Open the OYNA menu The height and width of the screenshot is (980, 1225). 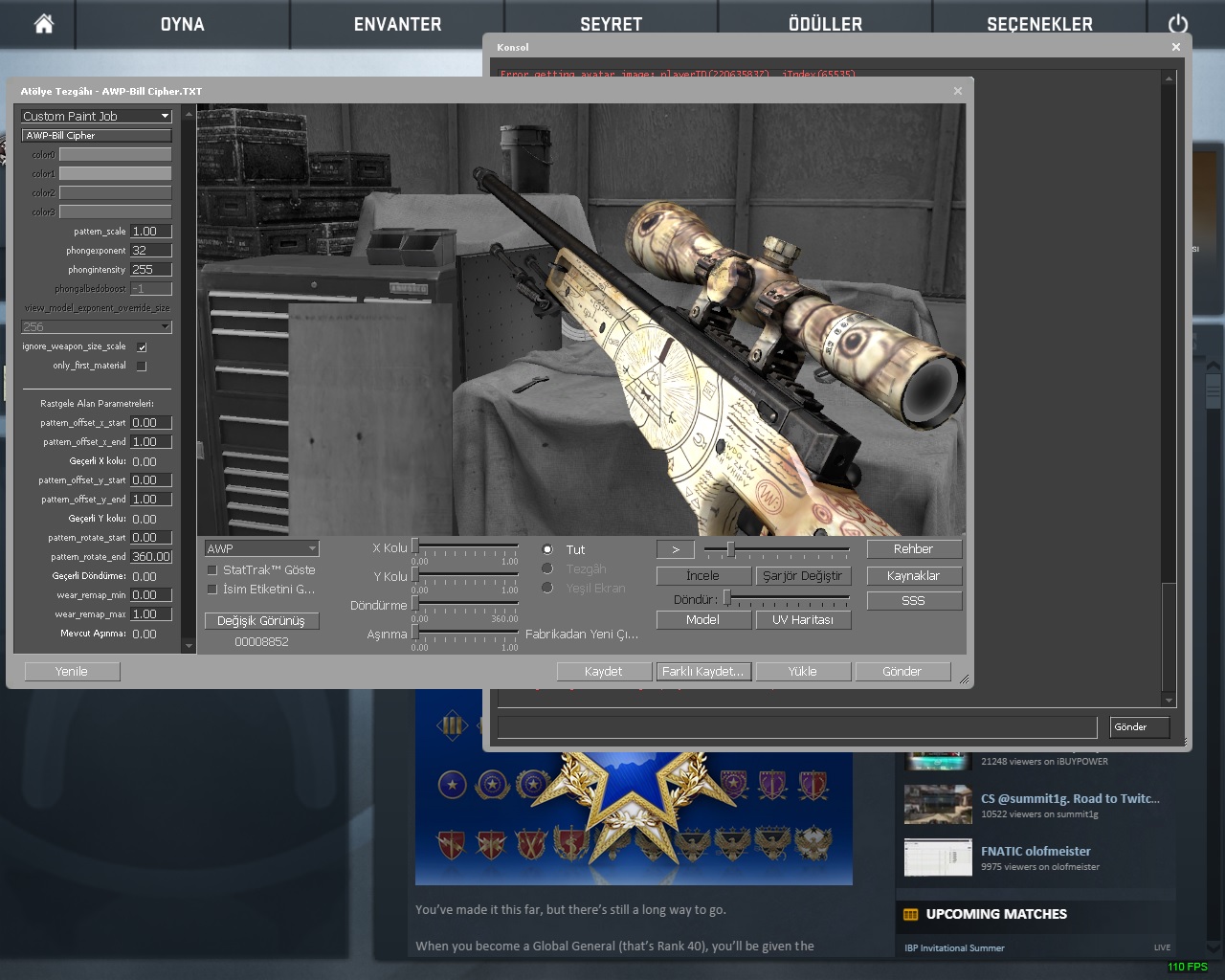click(182, 24)
